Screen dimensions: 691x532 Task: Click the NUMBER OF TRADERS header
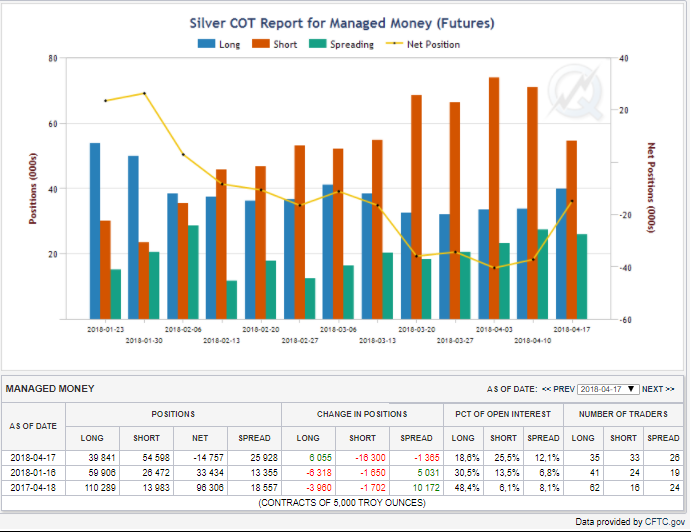coord(623,414)
